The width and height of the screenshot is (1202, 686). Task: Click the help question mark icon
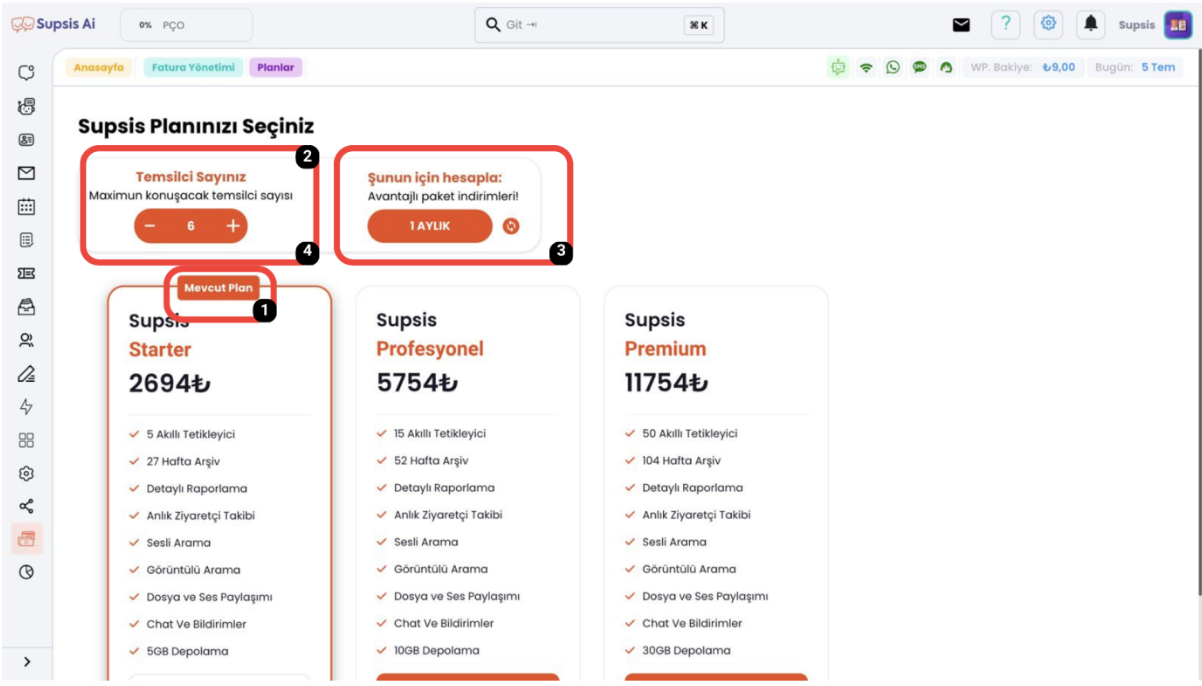click(x=1005, y=25)
